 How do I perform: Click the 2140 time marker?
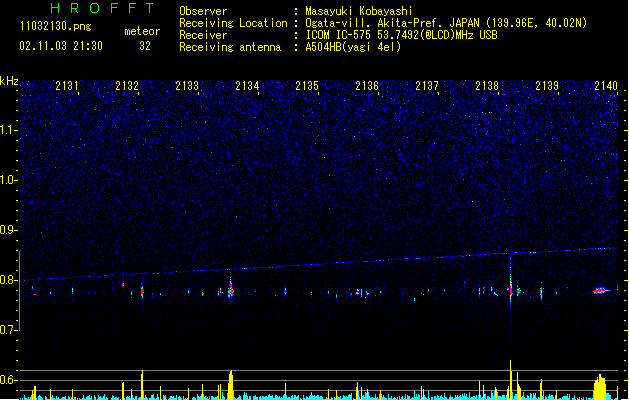[606, 85]
